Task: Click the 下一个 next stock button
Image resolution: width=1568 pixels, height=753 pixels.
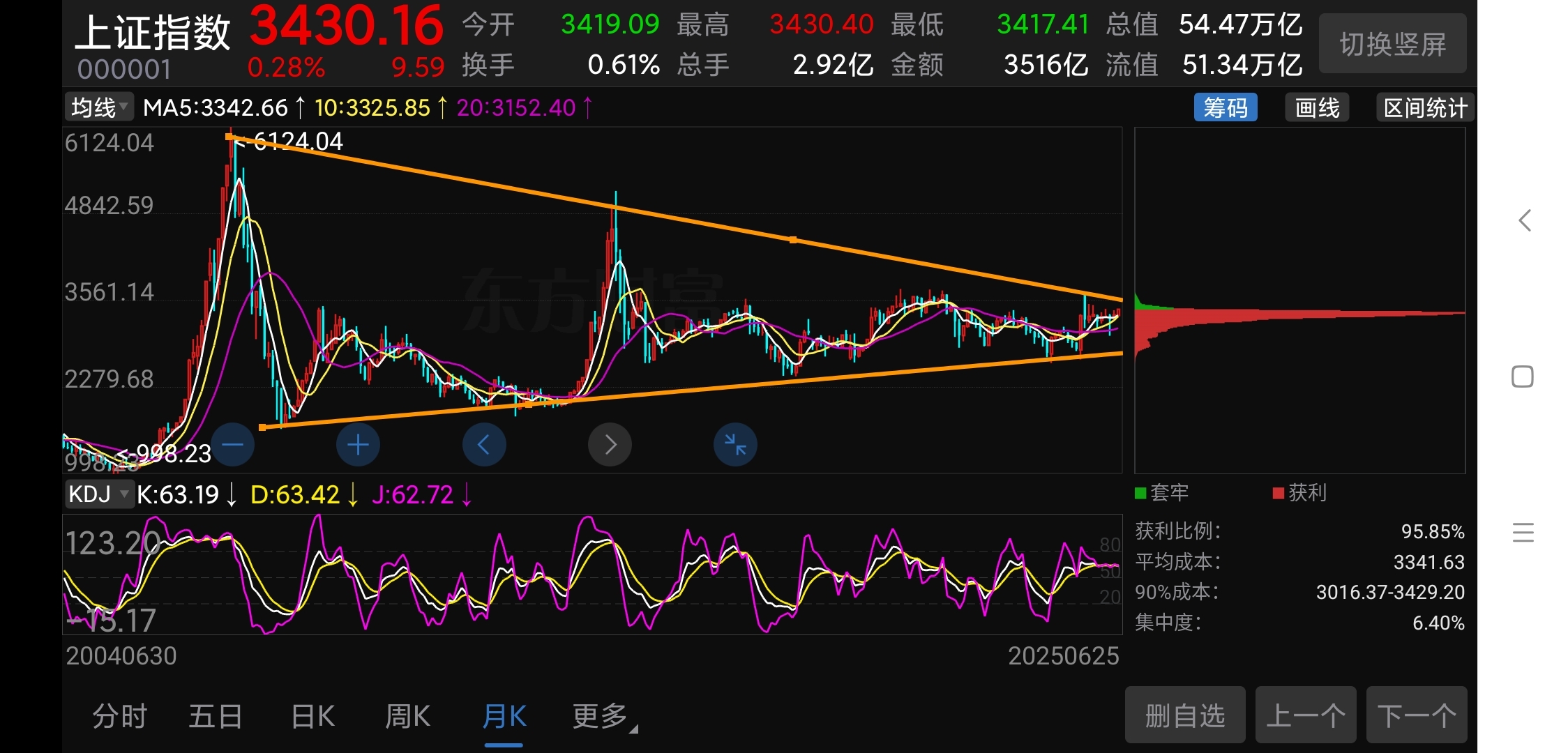Action: (1416, 715)
